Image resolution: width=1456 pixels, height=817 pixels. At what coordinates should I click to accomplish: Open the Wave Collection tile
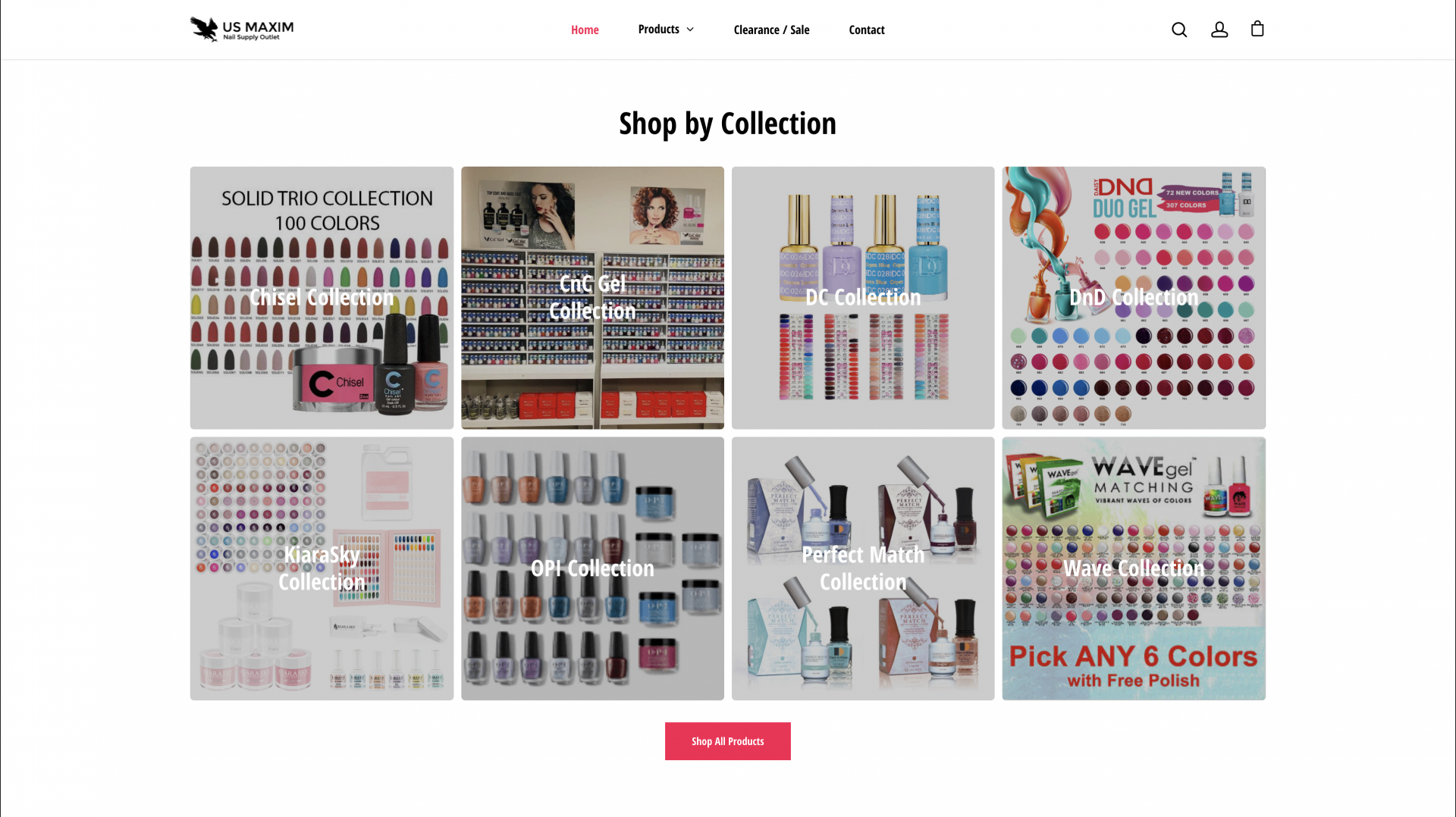coord(1134,568)
